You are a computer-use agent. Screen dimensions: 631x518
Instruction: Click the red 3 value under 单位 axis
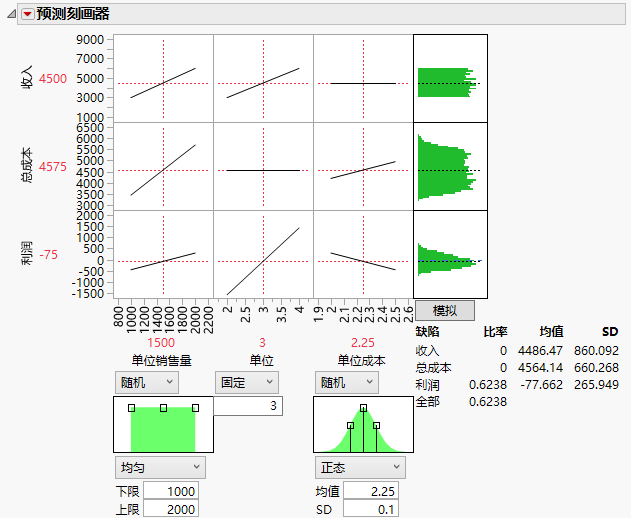click(x=262, y=343)
